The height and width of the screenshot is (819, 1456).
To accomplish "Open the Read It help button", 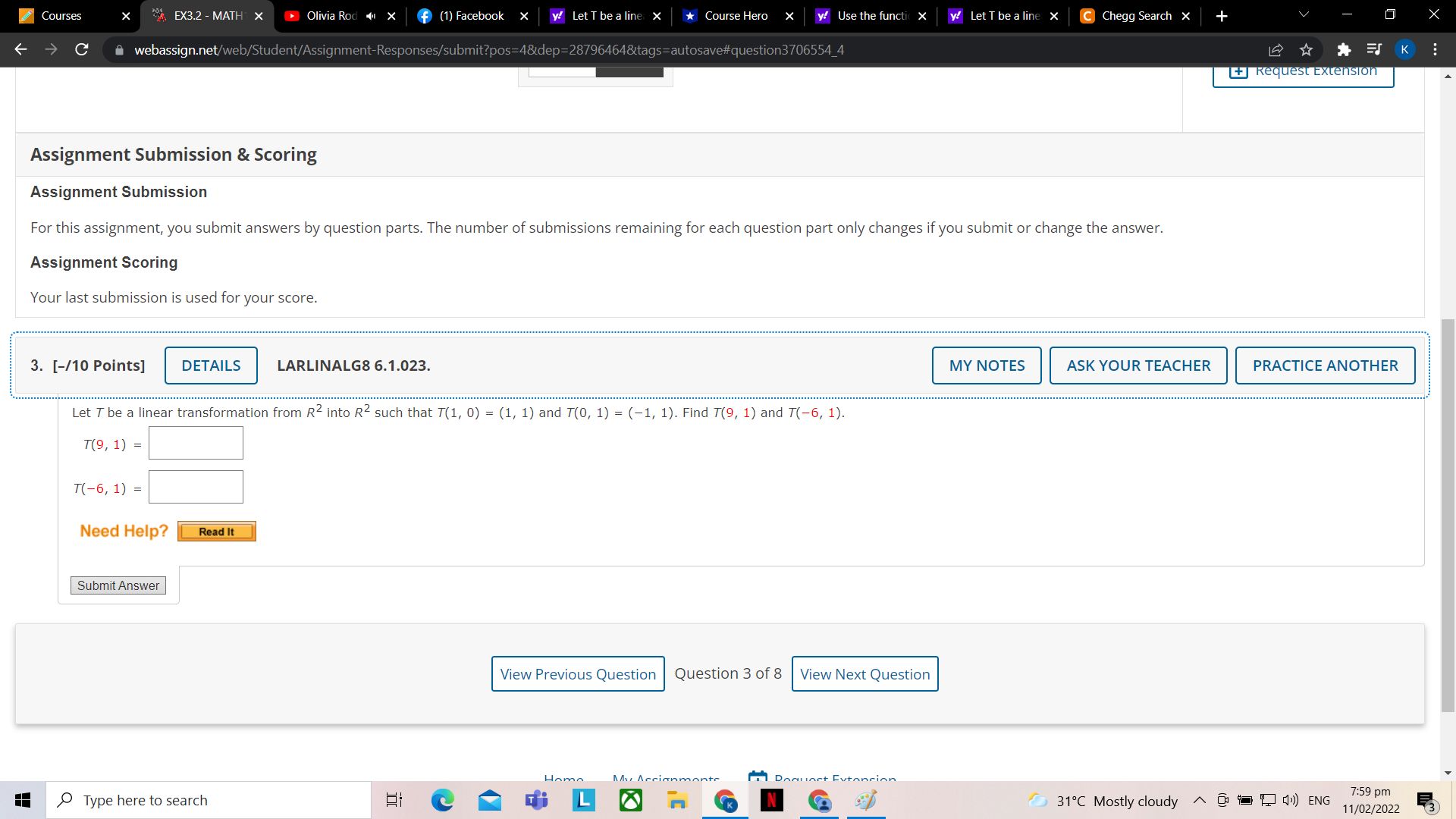I will [216, 532].
